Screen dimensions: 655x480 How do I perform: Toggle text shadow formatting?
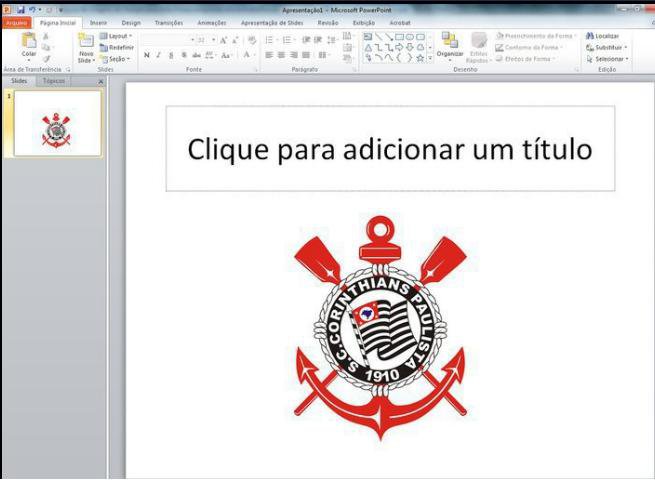tap(184, 55)
